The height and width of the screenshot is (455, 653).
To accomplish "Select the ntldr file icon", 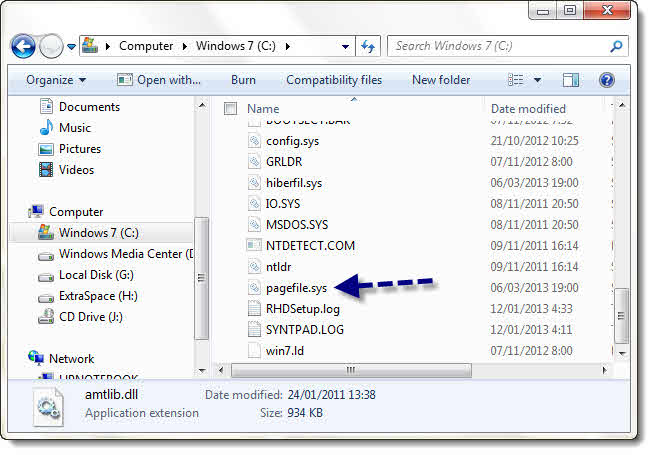I will (x=254, y=266).
